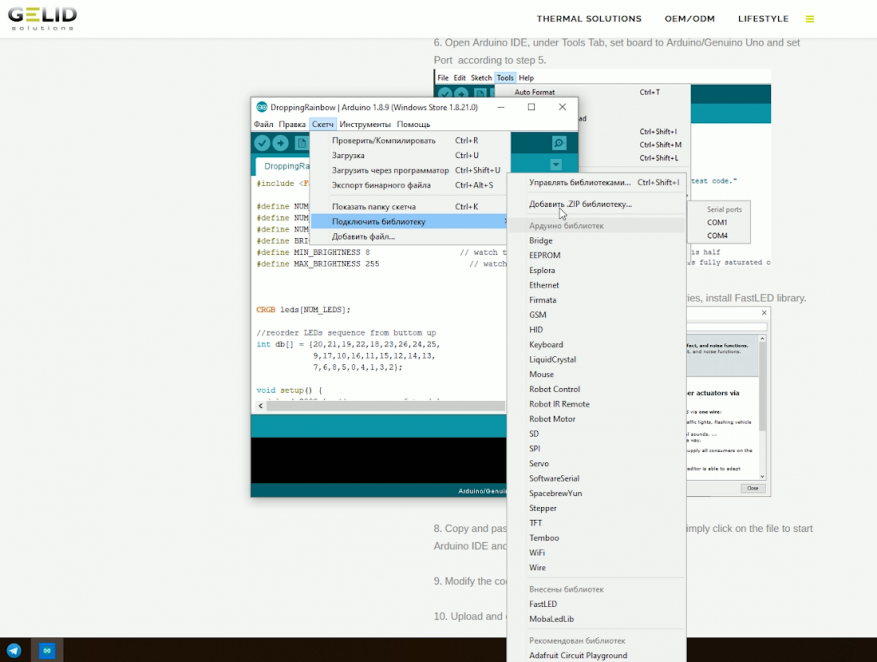Choose Добавить файл... entry
877x662 pixels.
(411, 237)
